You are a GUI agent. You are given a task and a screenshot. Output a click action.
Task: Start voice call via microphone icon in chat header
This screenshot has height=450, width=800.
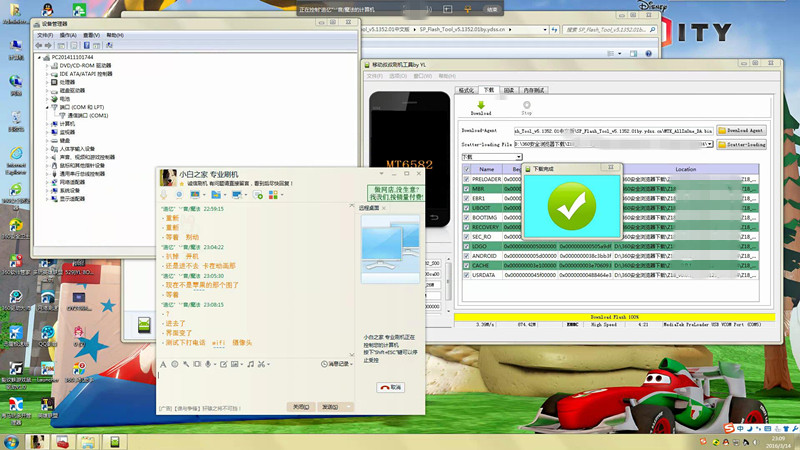(164, 195)
